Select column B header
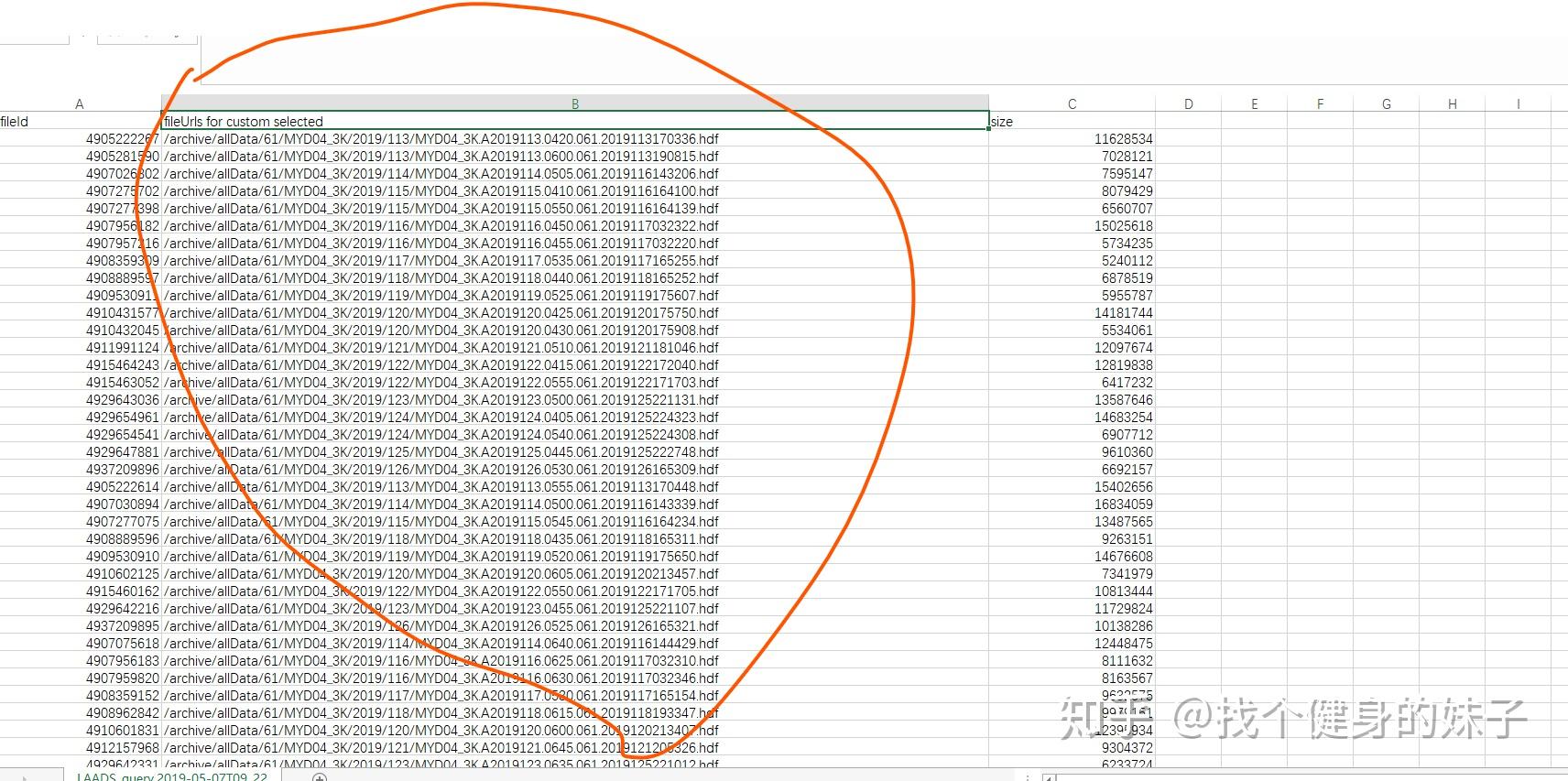 575,104
